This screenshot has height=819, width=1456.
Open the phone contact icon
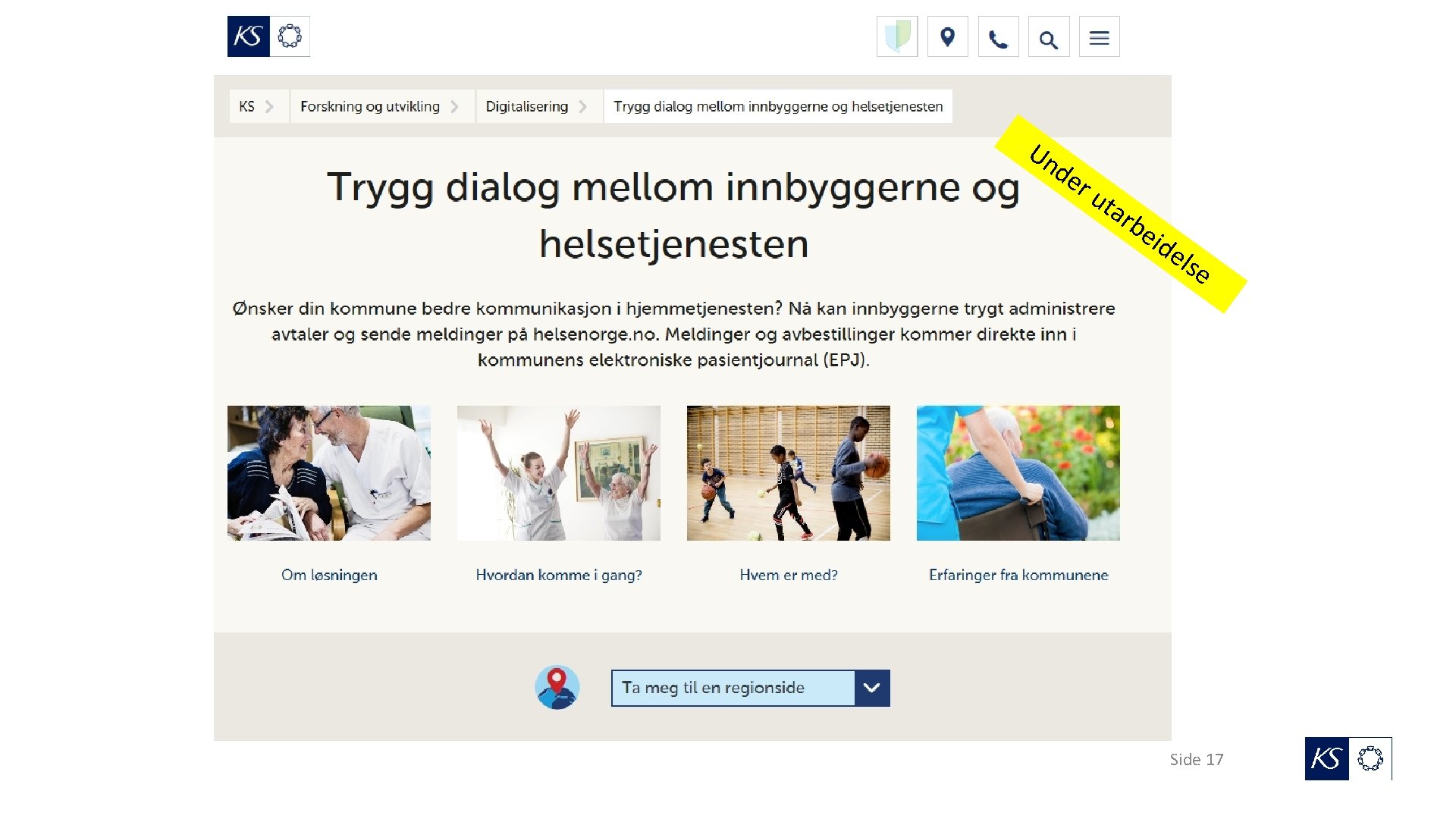click(x=998, y=36)
